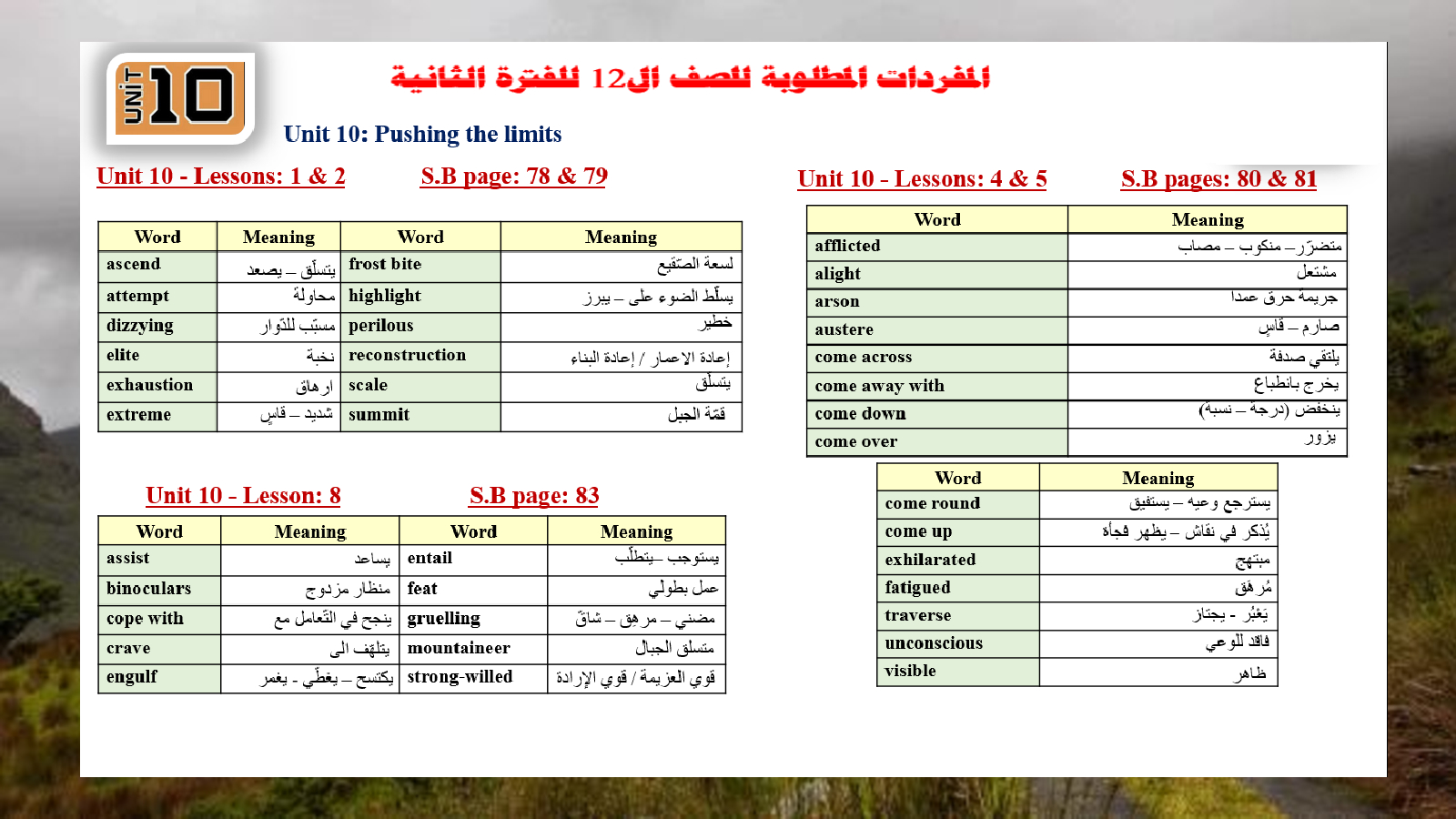Image resolution: width=1456 pixels, height=819 pixels.
Task: Select the 'summit' entry in the table
Action: pyautogui.click(x=379, y=415)
